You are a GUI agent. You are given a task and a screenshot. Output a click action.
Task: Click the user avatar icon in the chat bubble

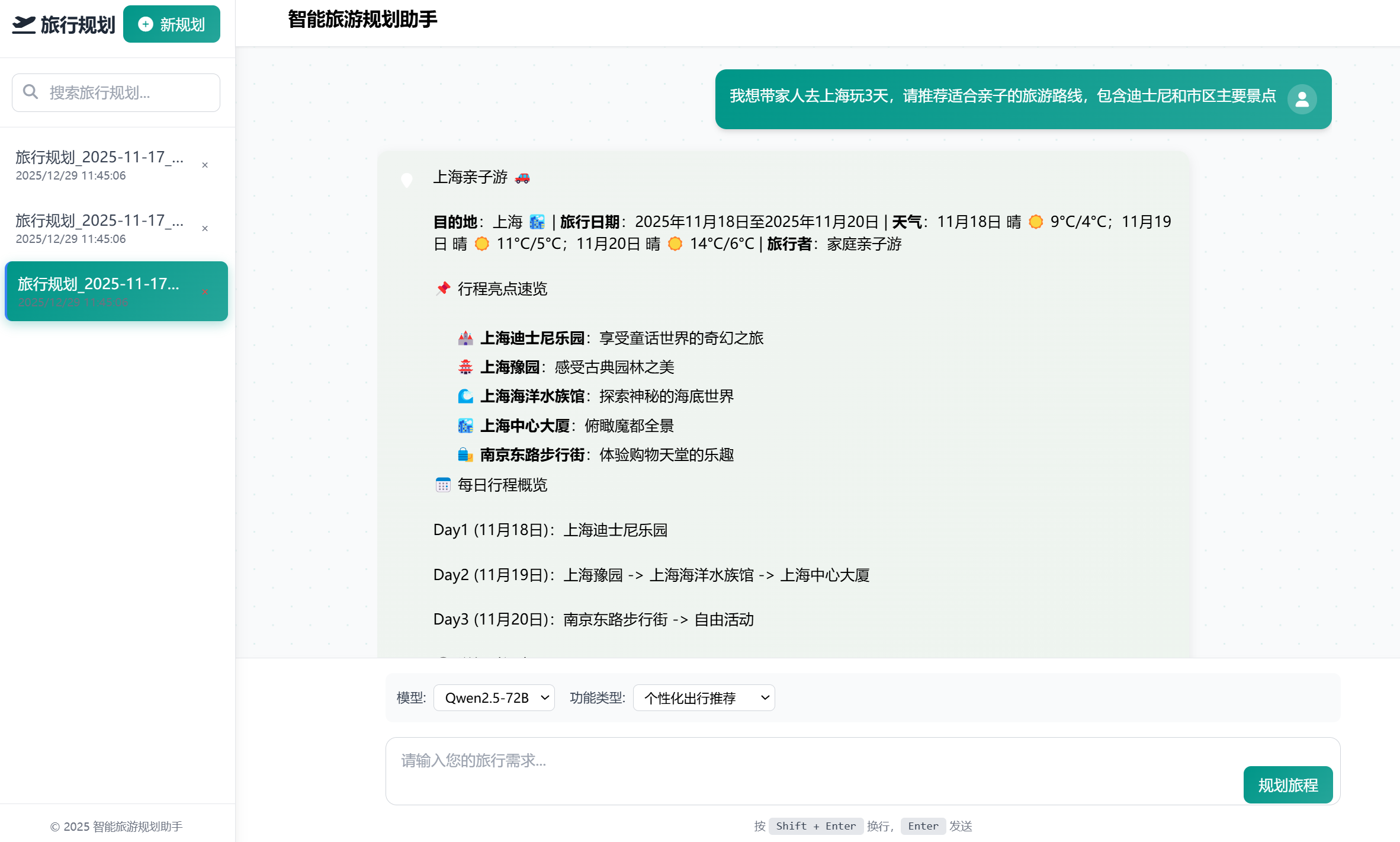coord(1302,99)
